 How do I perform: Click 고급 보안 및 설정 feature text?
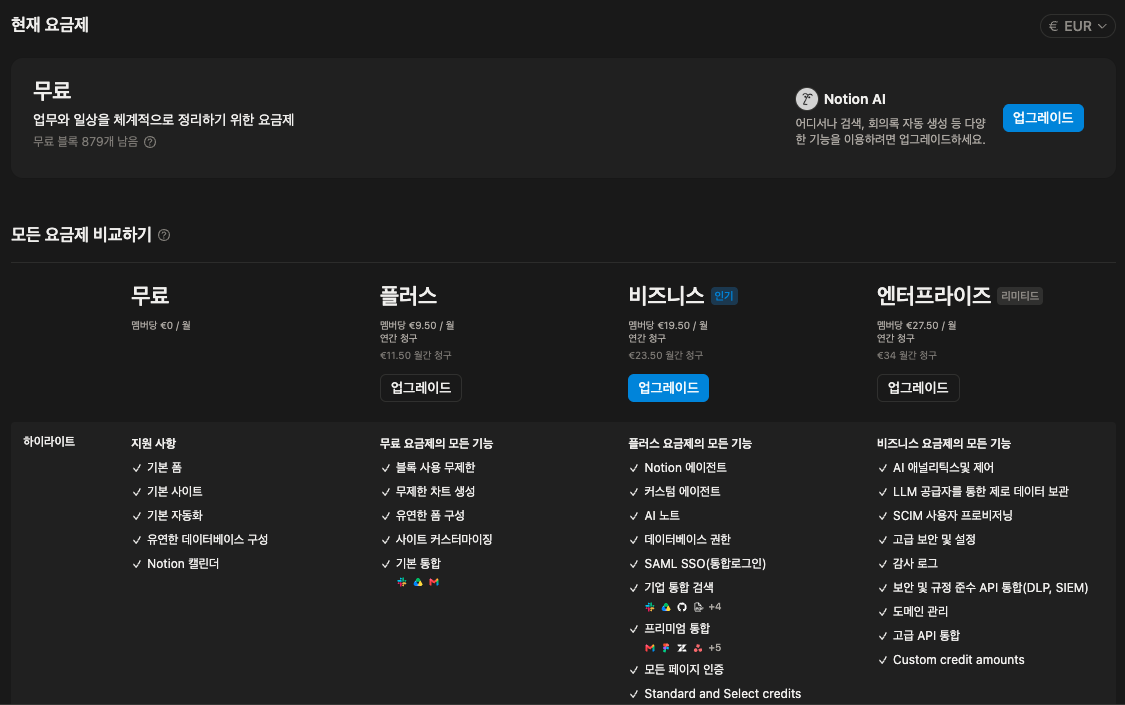pyautogui.click(x=934, y=539)
